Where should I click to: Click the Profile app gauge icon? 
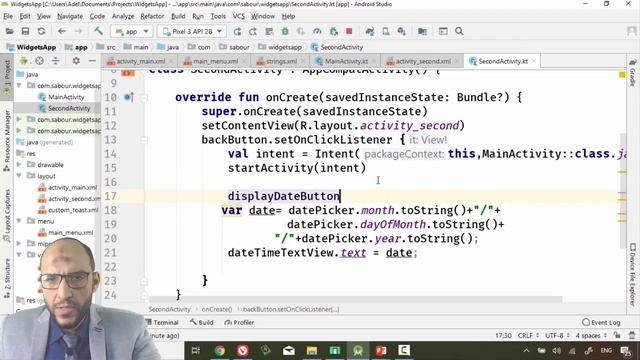click(x=317, y=31)
